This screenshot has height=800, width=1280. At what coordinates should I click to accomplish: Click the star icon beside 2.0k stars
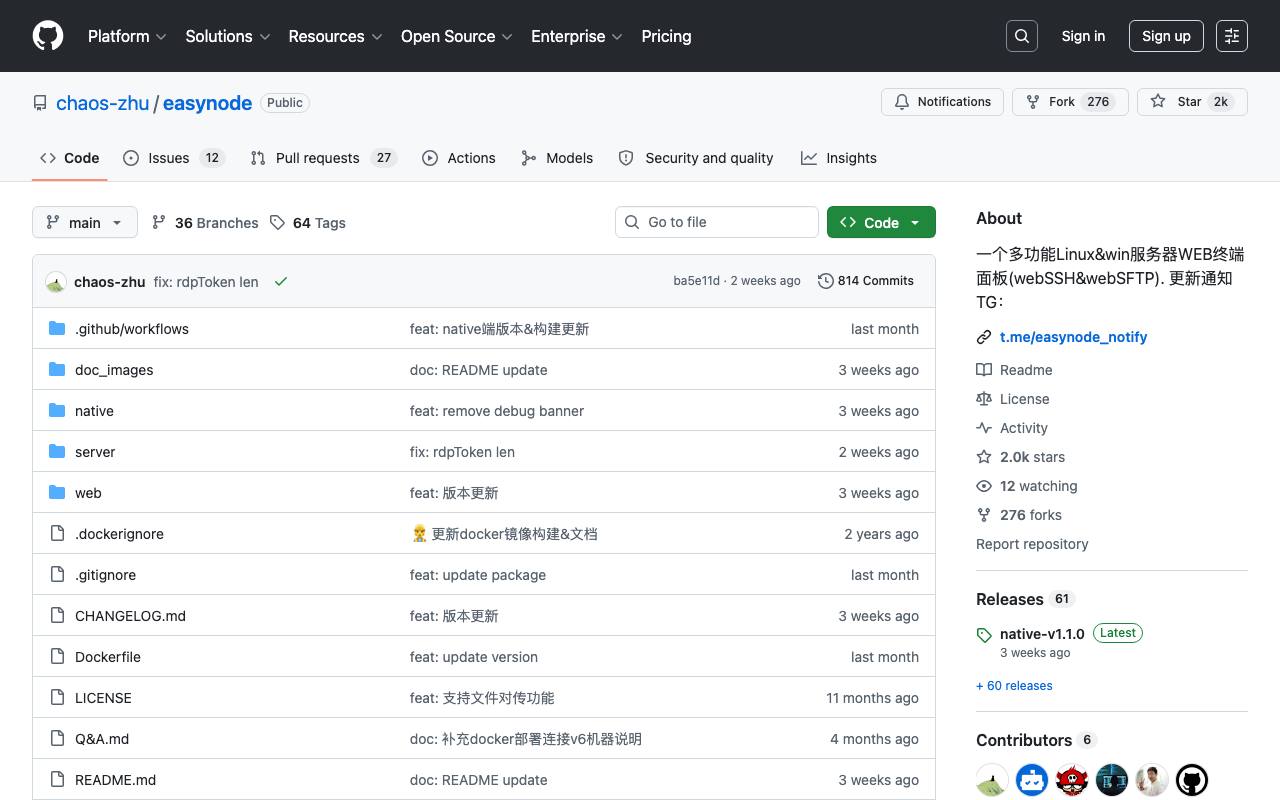pyautogui.click(x=984, y=456)
